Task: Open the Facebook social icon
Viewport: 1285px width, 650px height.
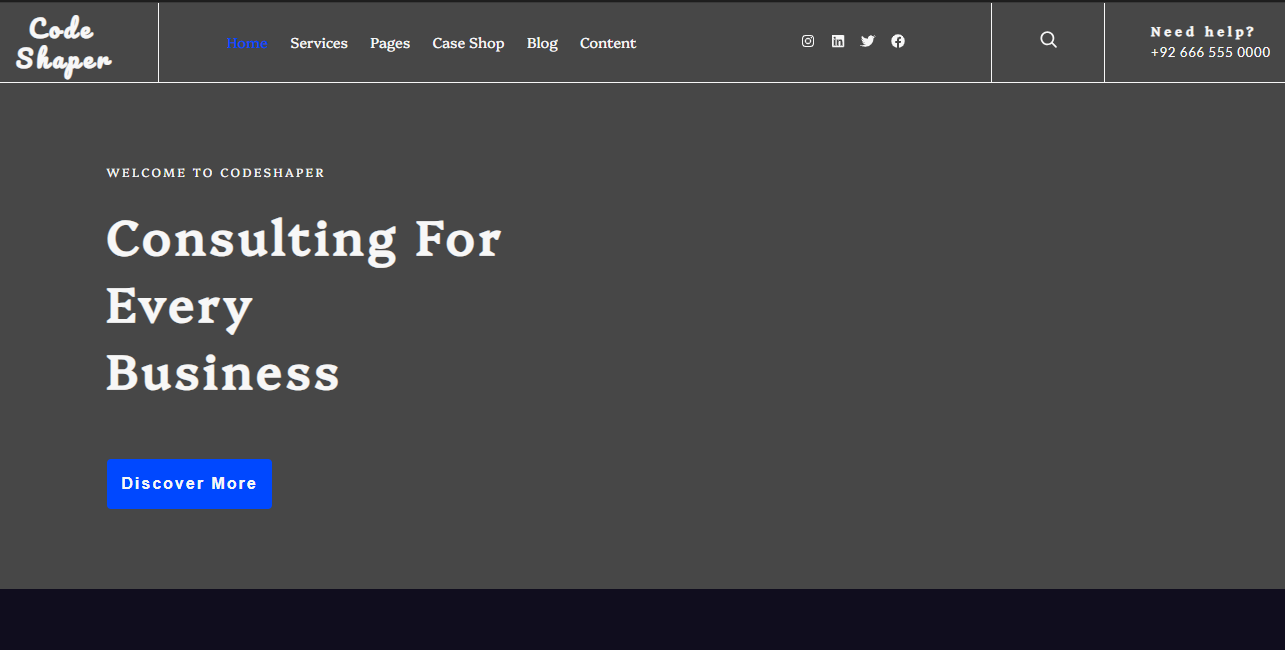Action: click(x=897, y=41)
